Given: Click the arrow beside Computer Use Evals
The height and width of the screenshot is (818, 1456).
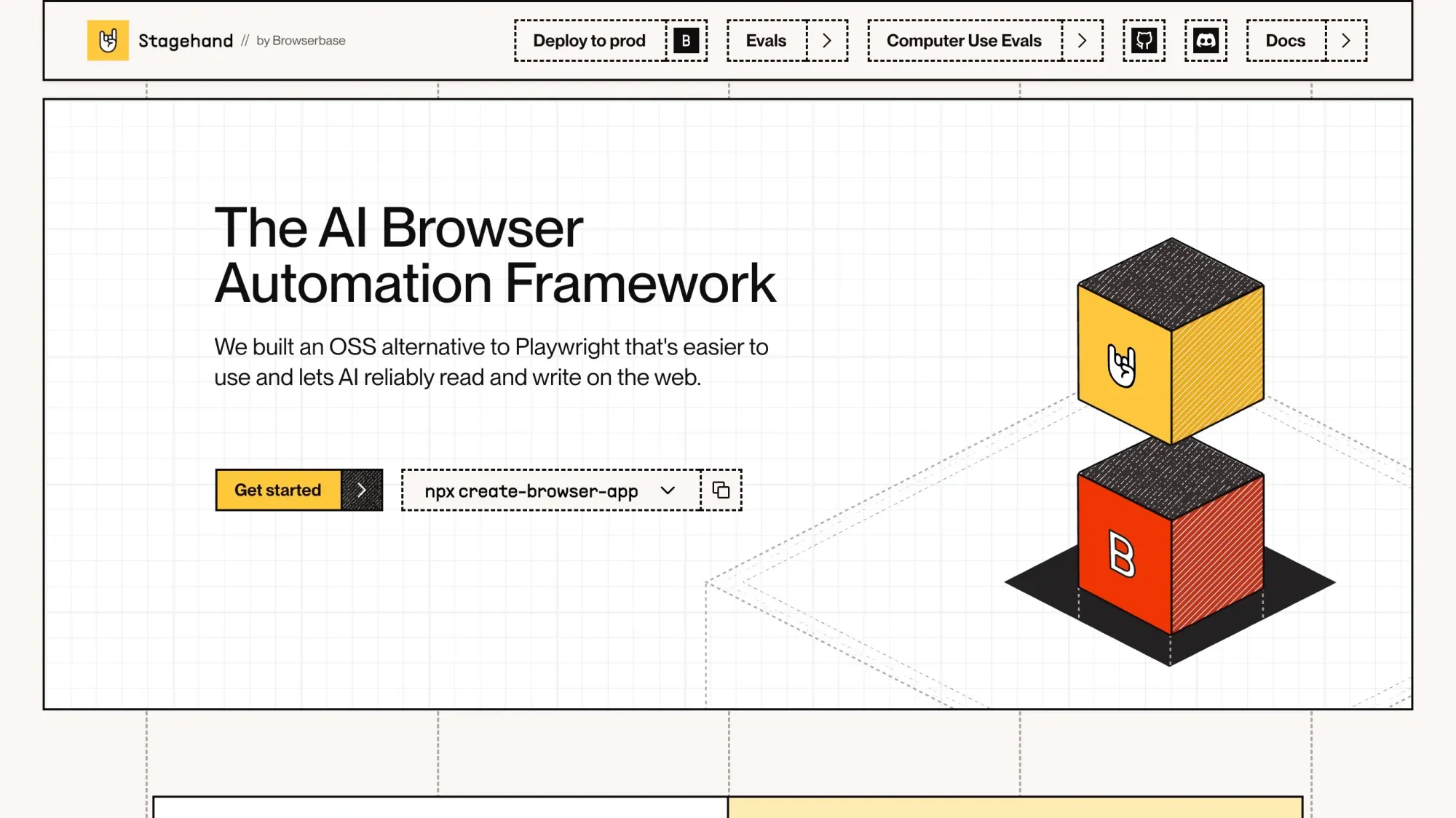Looking at the screenshot, I should 1082,41.
